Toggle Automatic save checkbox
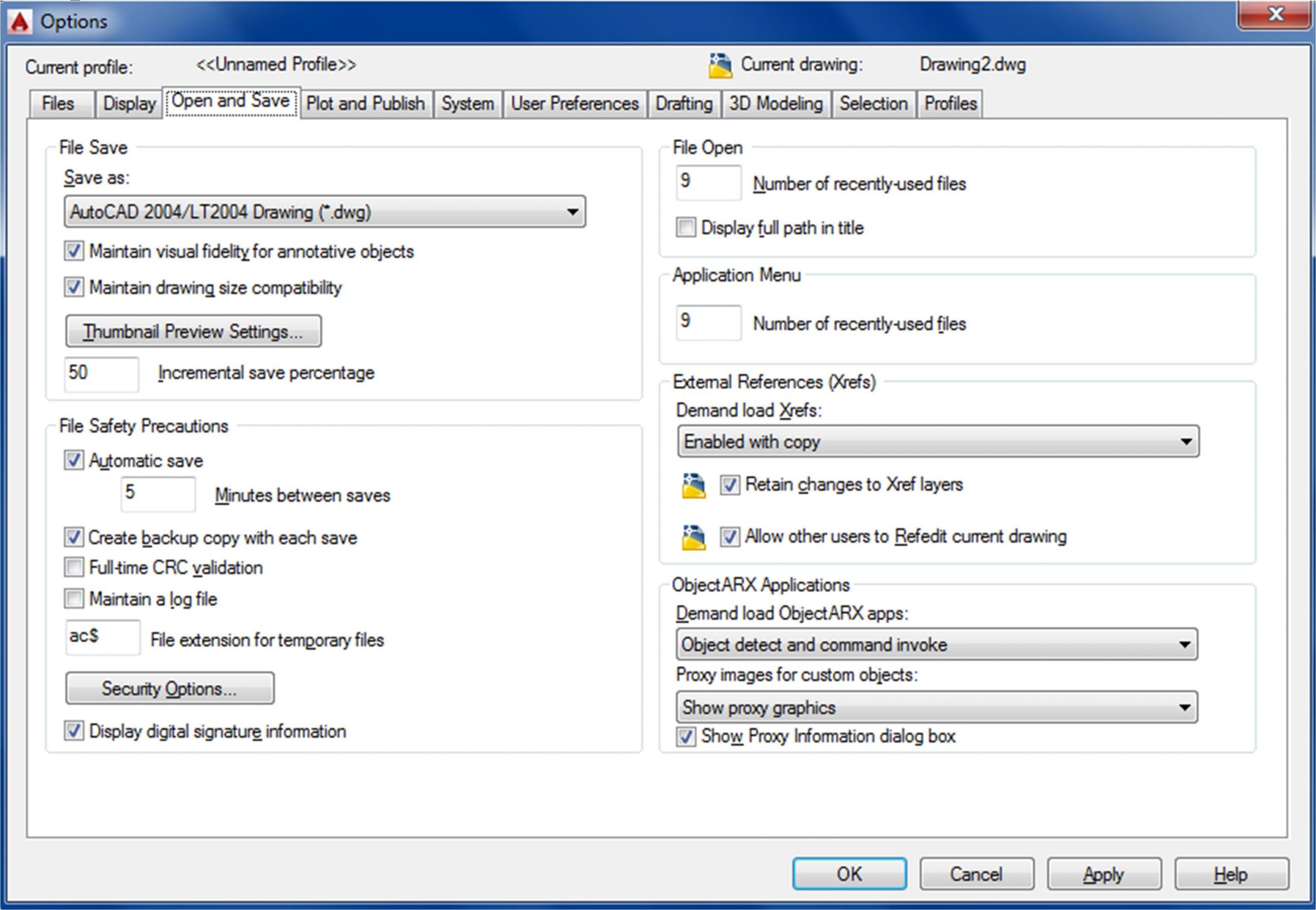Image resolution: width=1316 pixels, height=910 pixels. coord(74,460)
